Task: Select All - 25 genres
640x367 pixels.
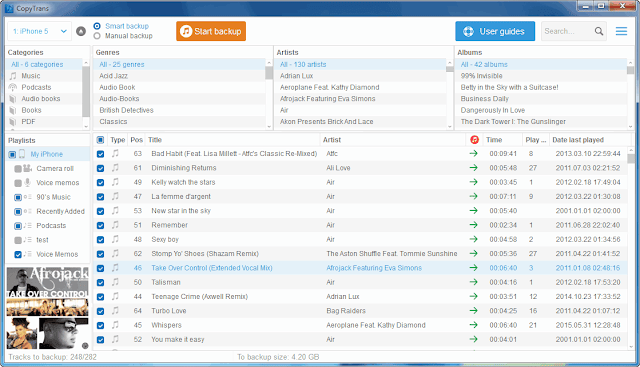Action: [180, 65]
